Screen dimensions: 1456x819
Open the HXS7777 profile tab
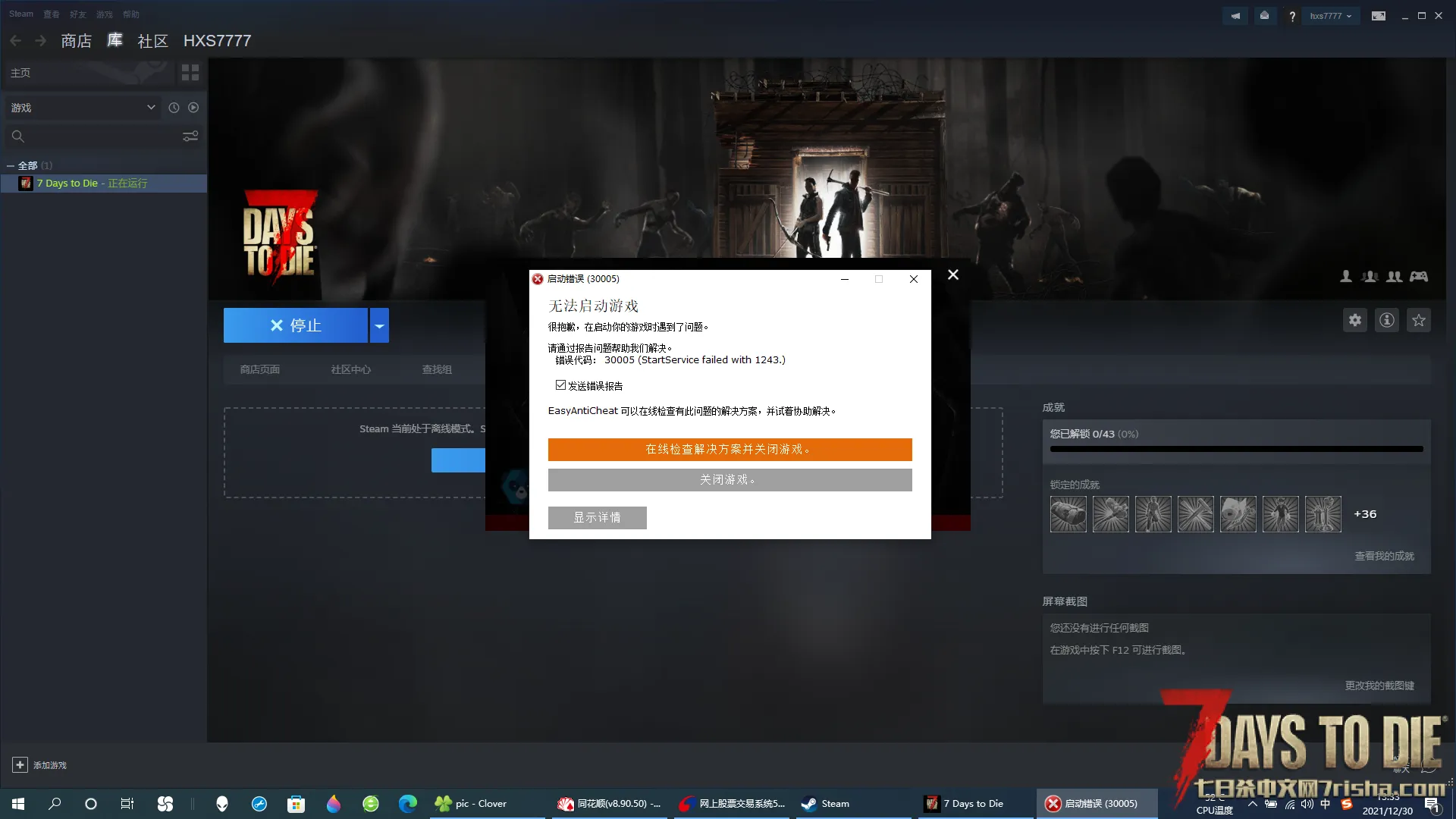(218, 41)
